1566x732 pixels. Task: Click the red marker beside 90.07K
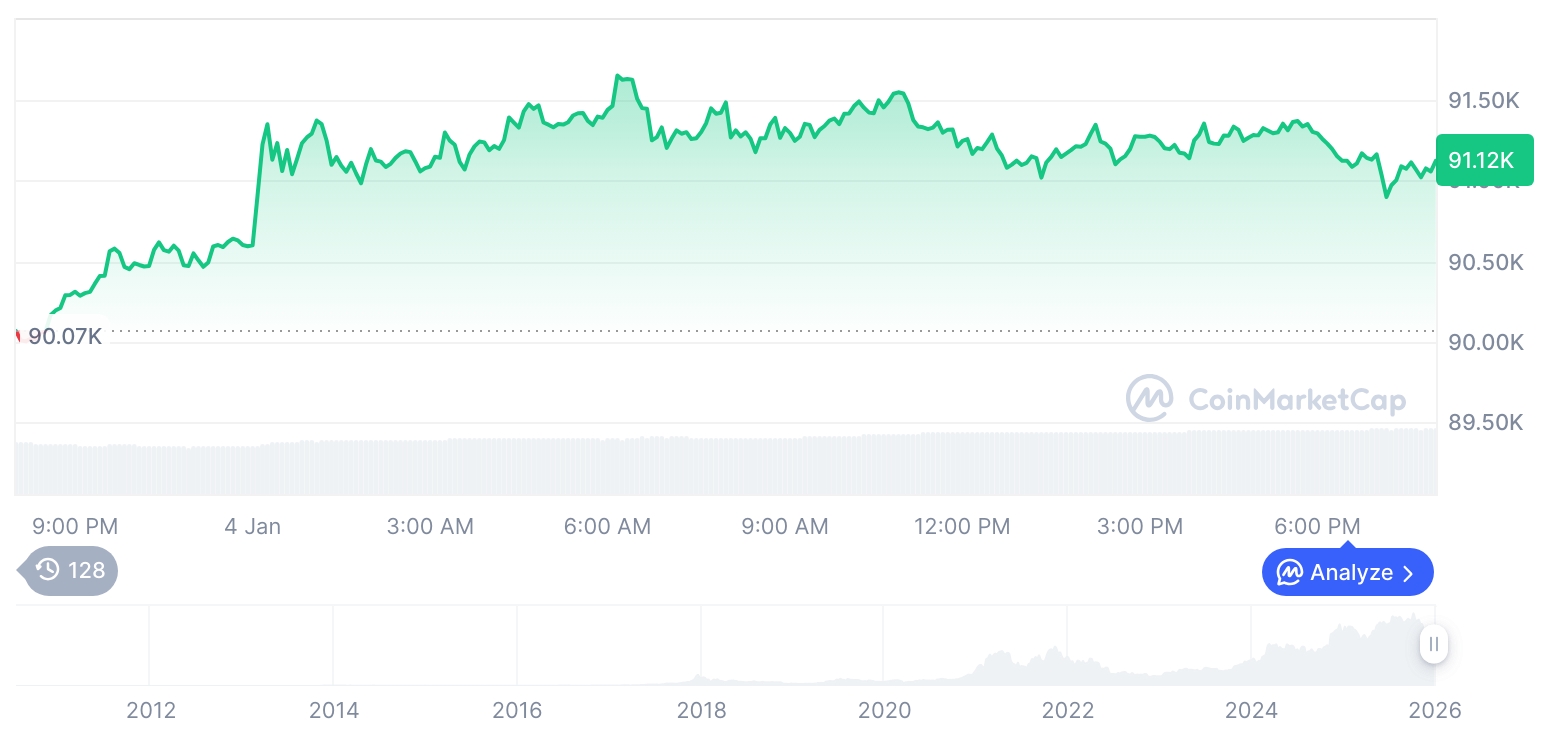(17, 336)
